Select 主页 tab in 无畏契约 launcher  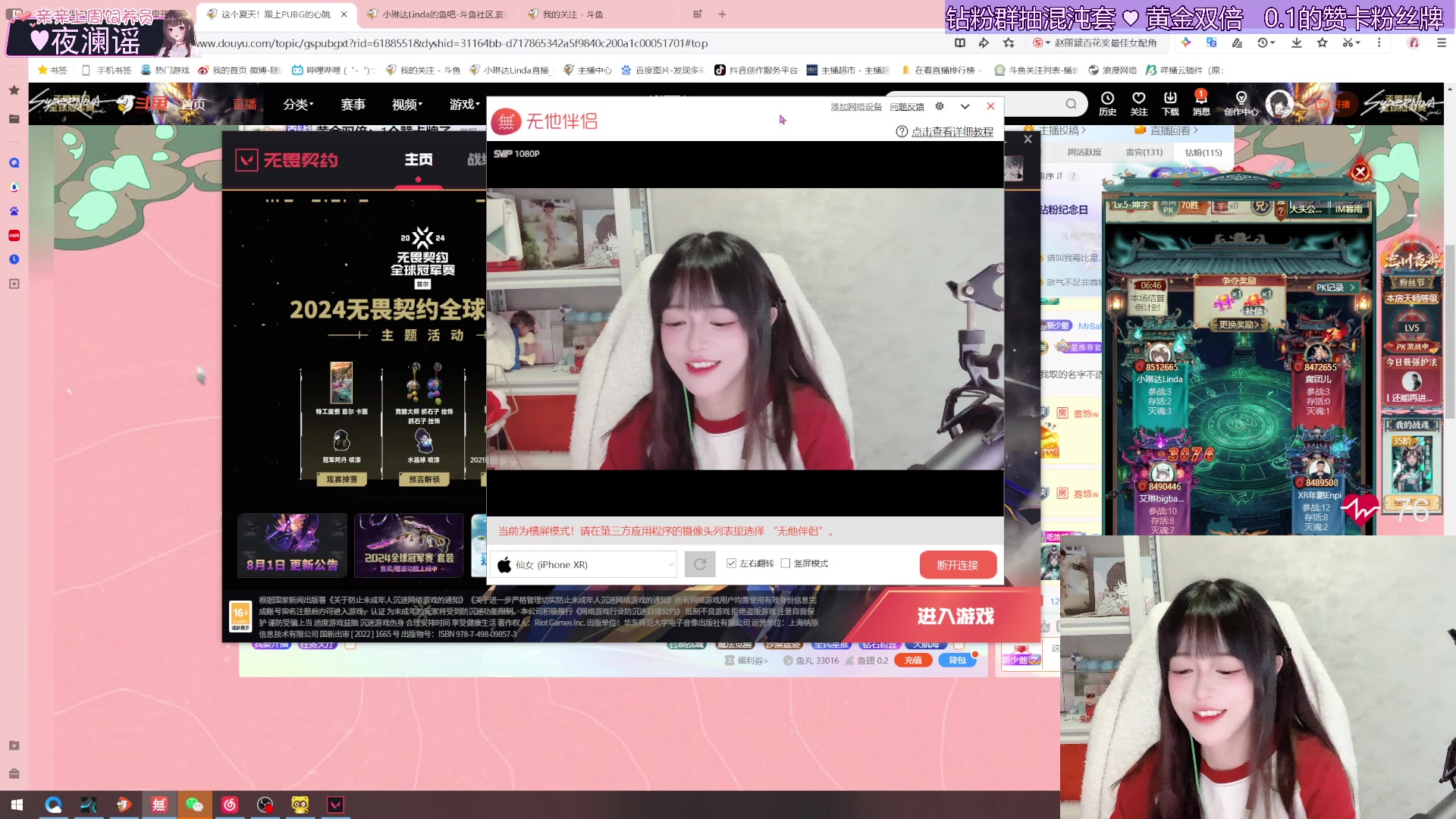[x=418, y=160]
